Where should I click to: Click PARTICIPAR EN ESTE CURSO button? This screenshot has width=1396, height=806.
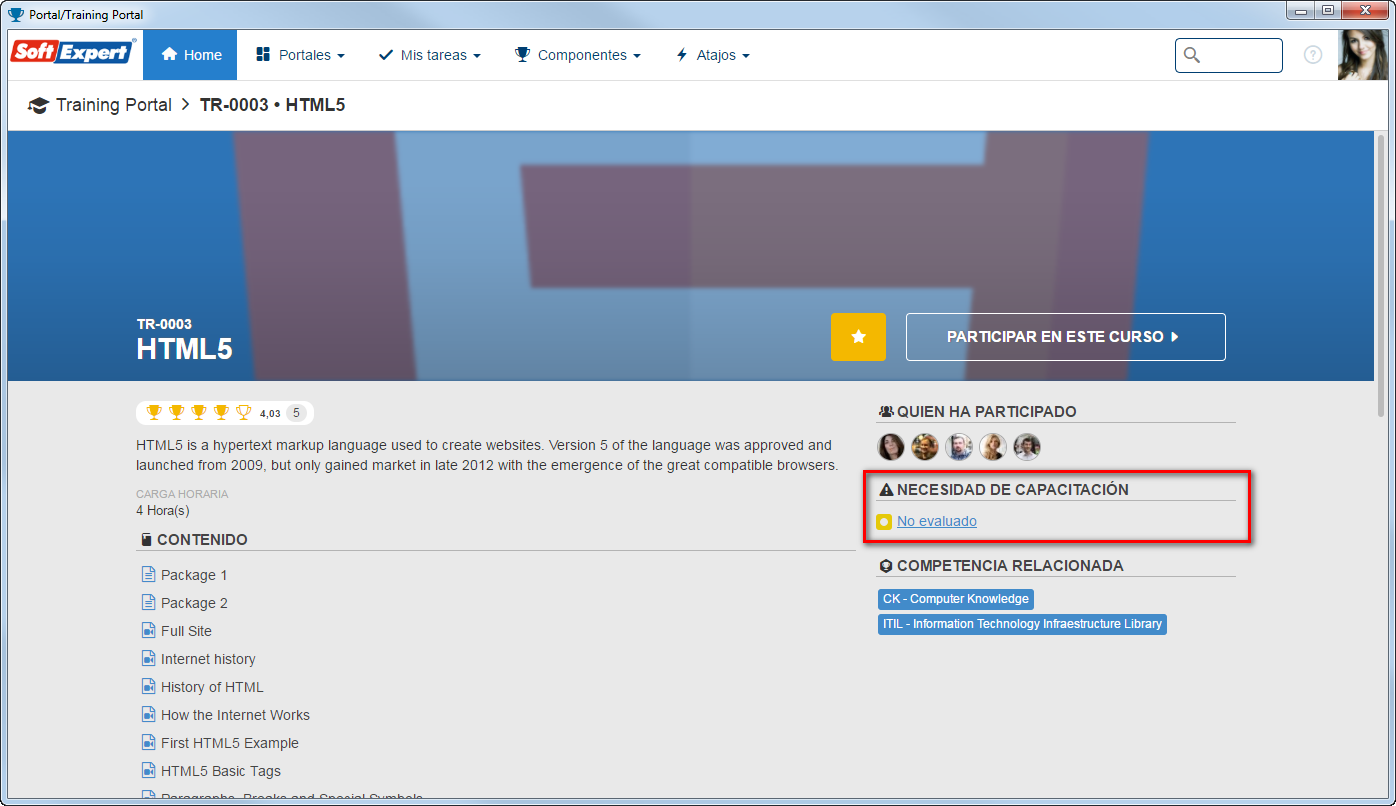point(1066,337)
